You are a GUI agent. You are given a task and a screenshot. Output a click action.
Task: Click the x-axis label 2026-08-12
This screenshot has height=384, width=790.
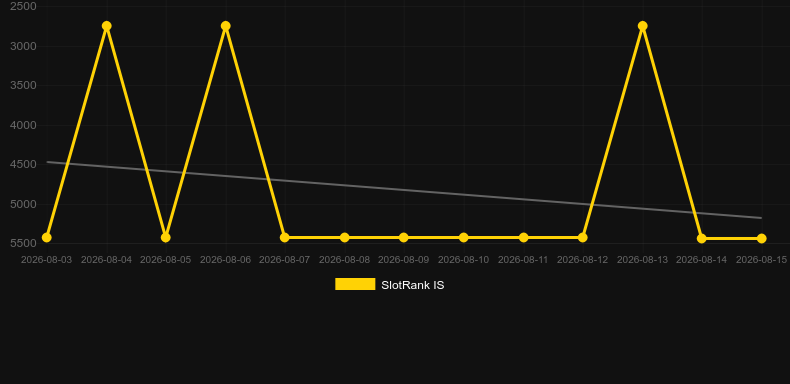point(582,260)
